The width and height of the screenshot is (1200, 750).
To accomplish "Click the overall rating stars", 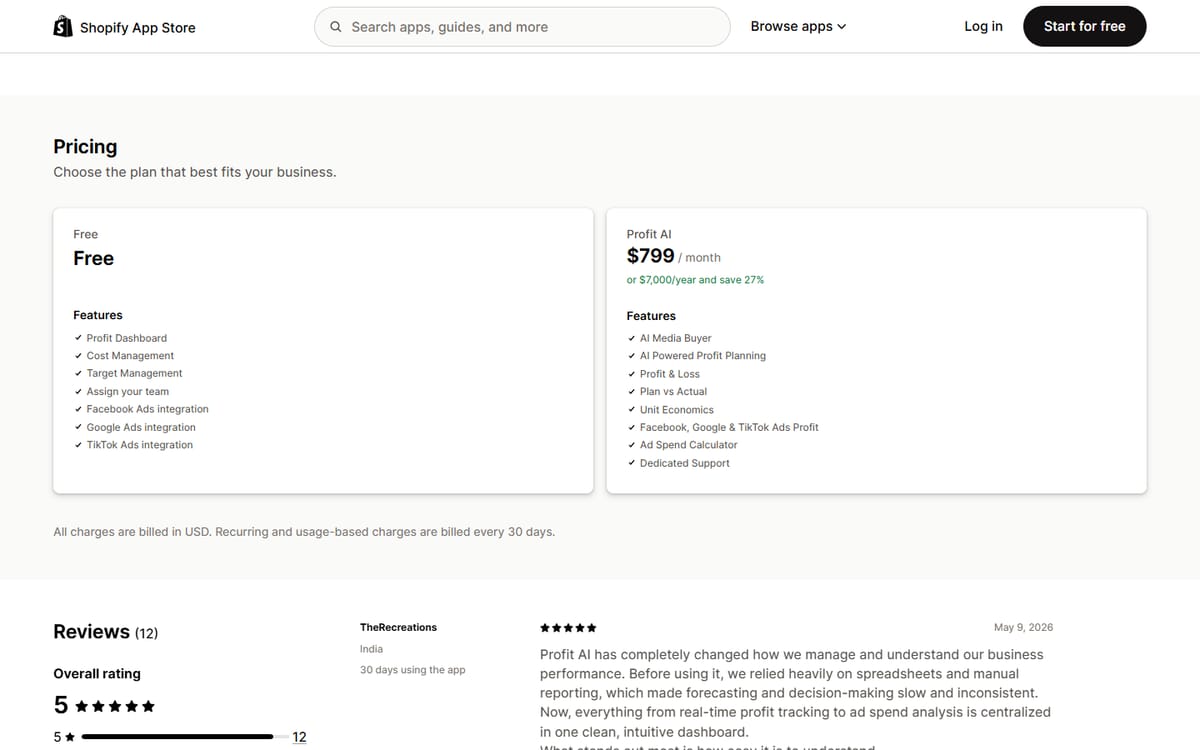I will (x=115, y=706).
